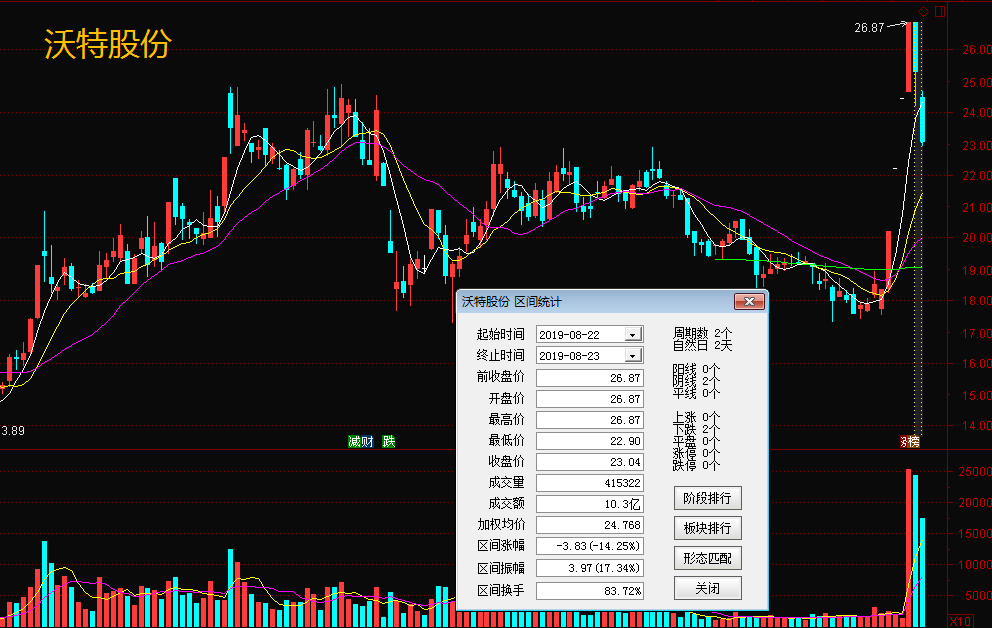Select the 收盘价 value 23.04

coord(590,462)
